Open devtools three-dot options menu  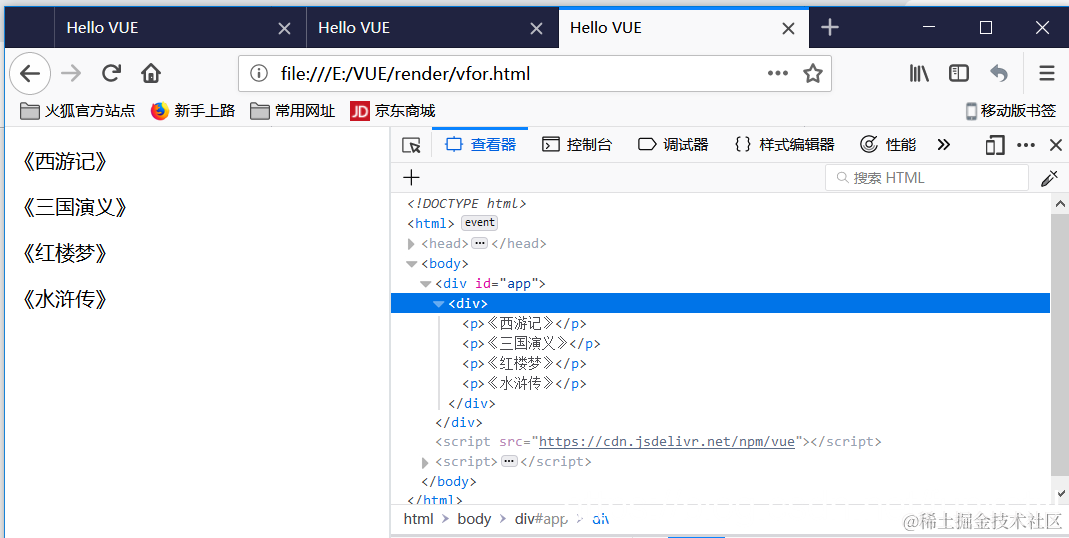(x=1026, y=145)
